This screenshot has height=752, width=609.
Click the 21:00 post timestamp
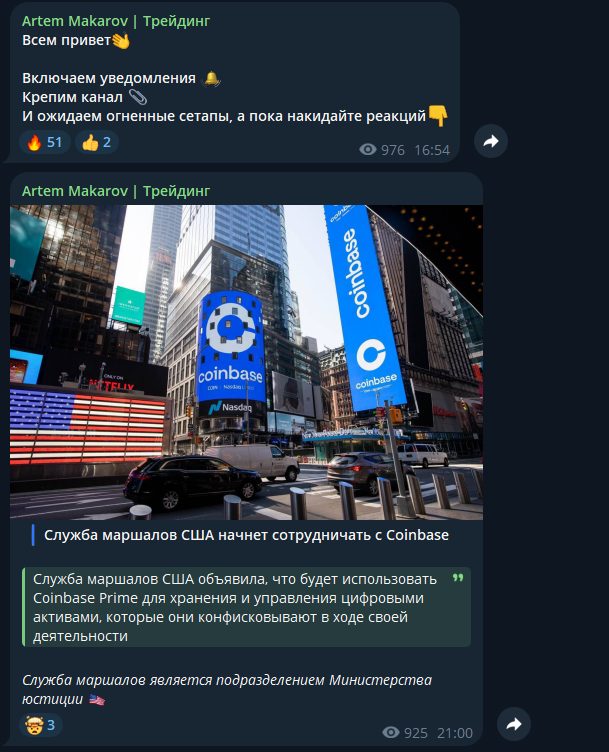[455, 733]
